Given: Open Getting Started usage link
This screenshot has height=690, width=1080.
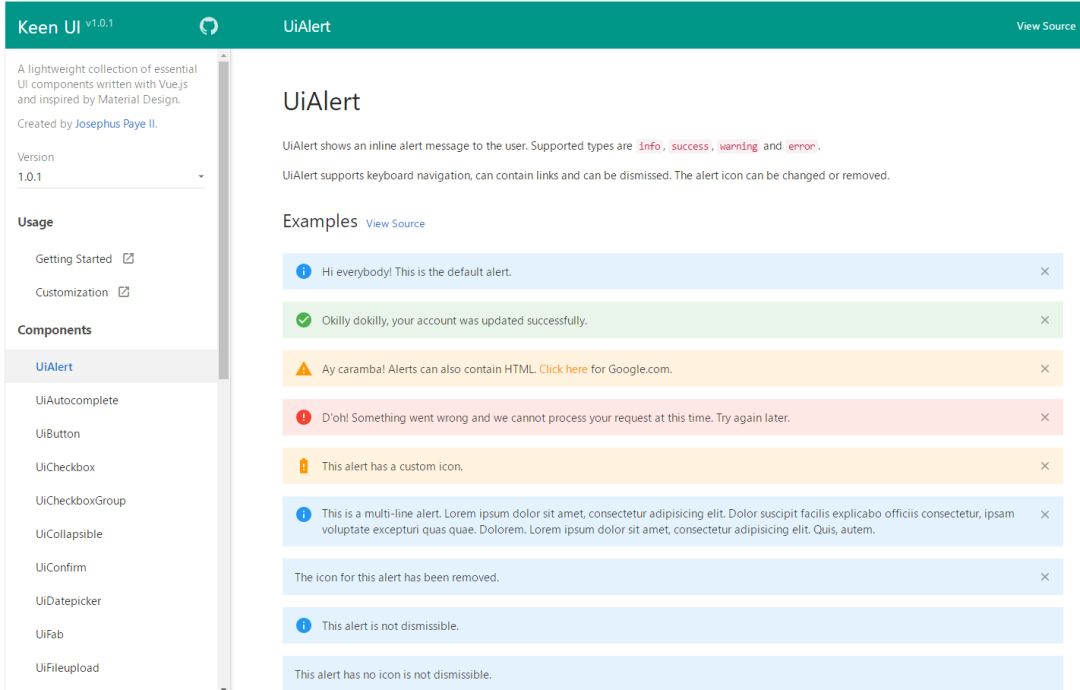Looking at the screenshot, I should tap(74, 259).
